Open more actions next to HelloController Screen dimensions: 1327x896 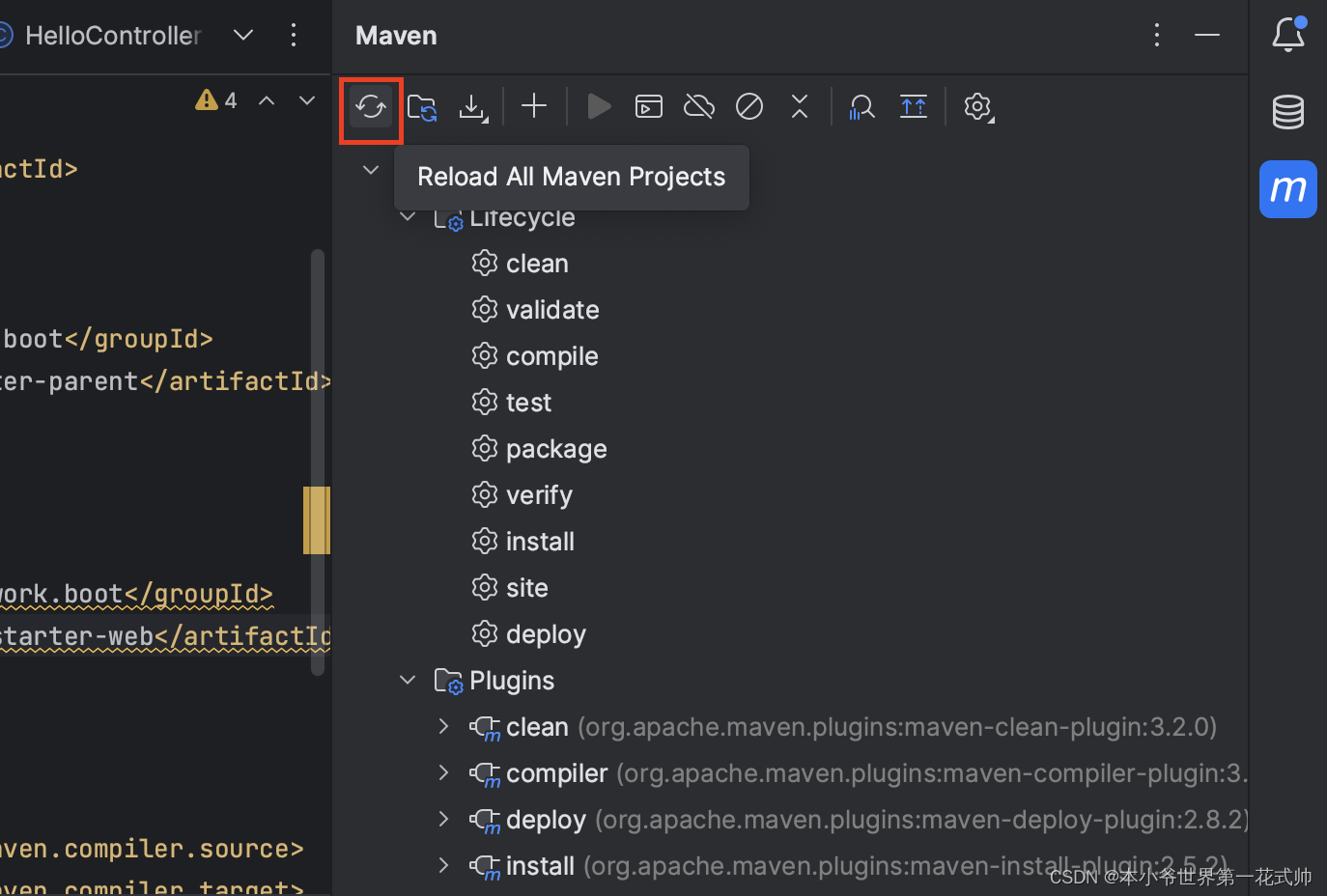click(294, 36)
